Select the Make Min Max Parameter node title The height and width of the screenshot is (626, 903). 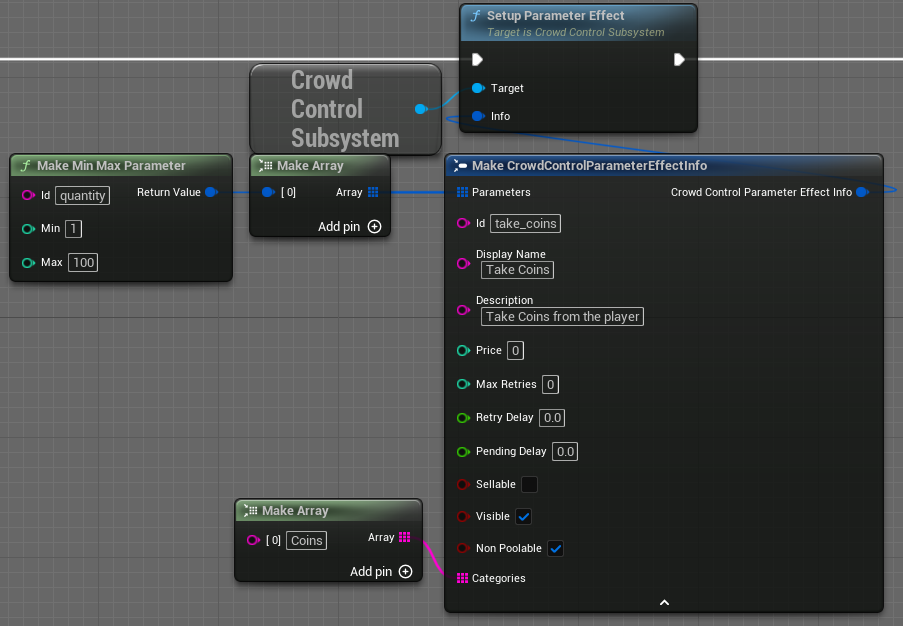tap(111, 165)
